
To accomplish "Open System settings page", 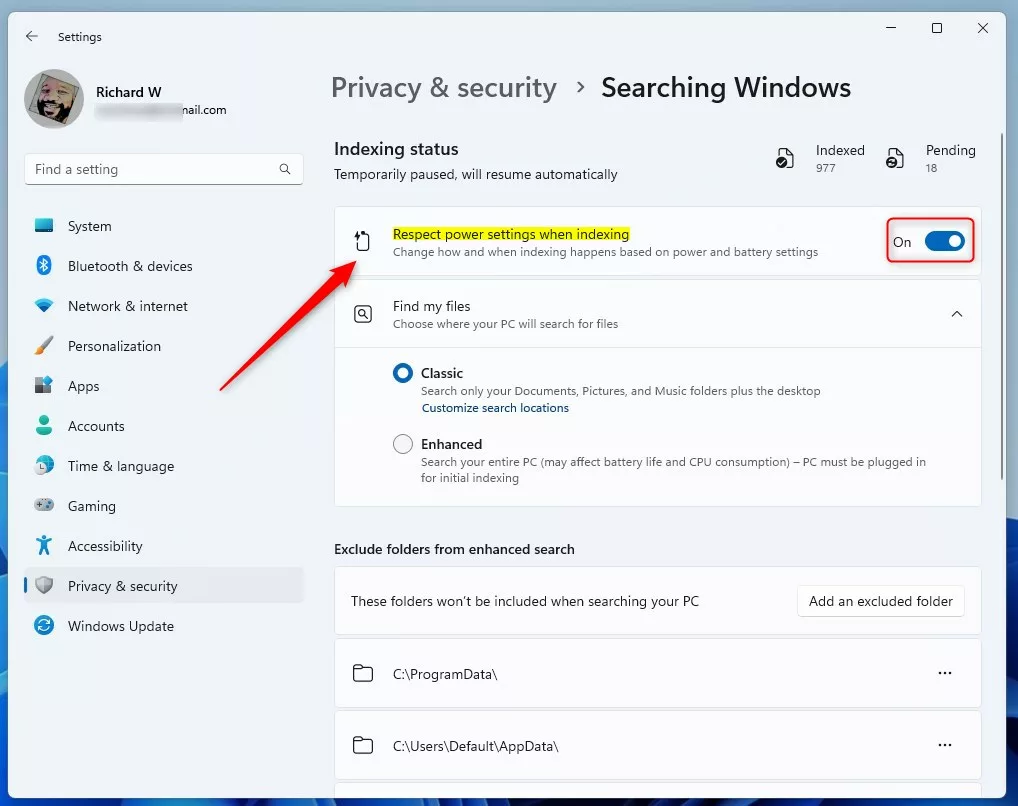I will [x=164, y=226].
